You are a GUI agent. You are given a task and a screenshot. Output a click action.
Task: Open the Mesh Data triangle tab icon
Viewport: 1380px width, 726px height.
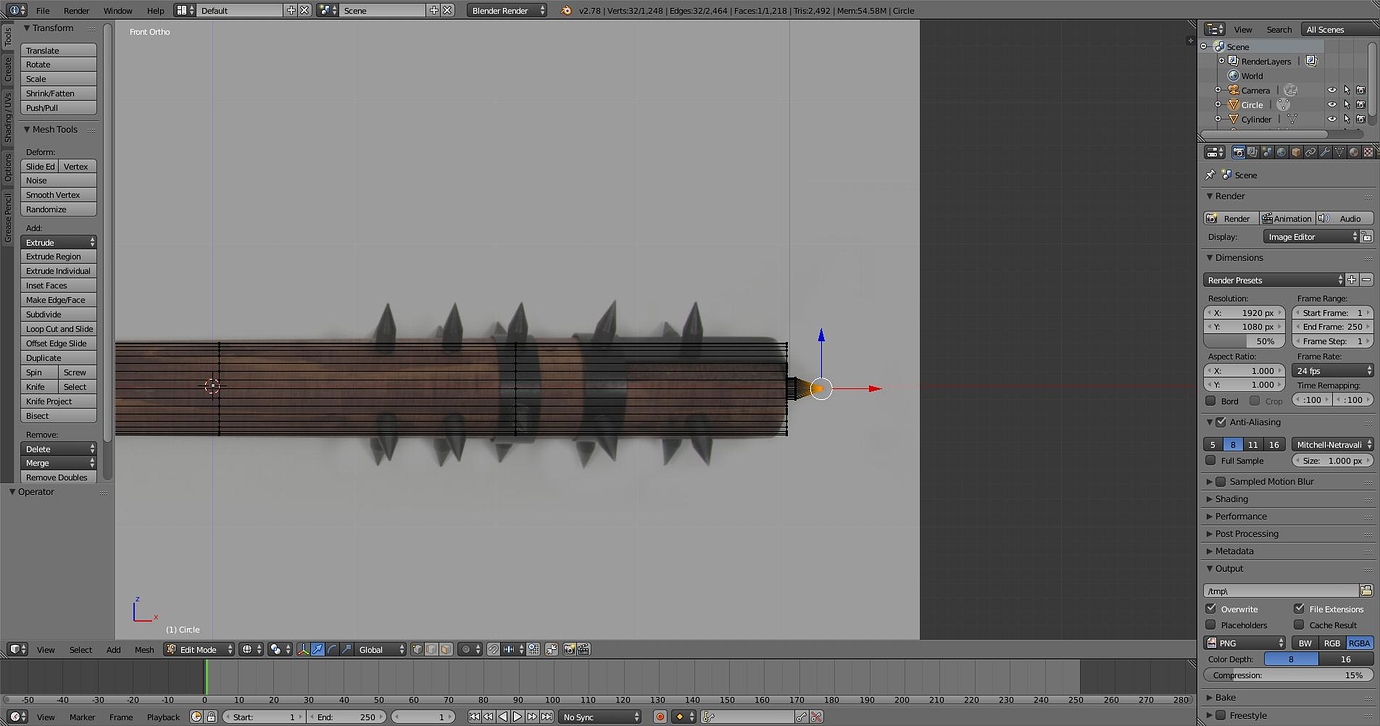(1339, 152)
